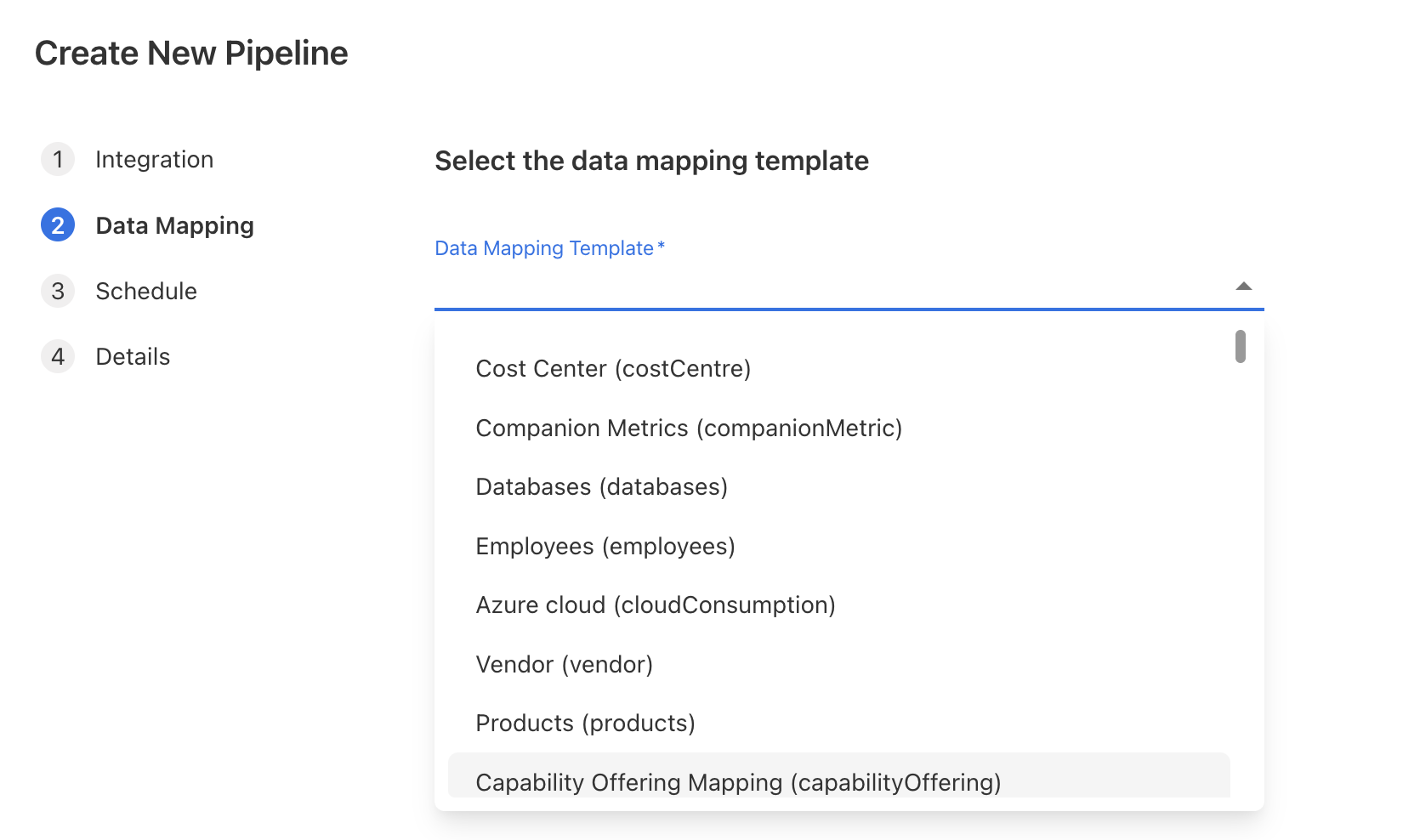This screenshot has width=1403, height=840.
Task: Click the blue step 2 Data Mapping circle
Action: click(57, 224)
